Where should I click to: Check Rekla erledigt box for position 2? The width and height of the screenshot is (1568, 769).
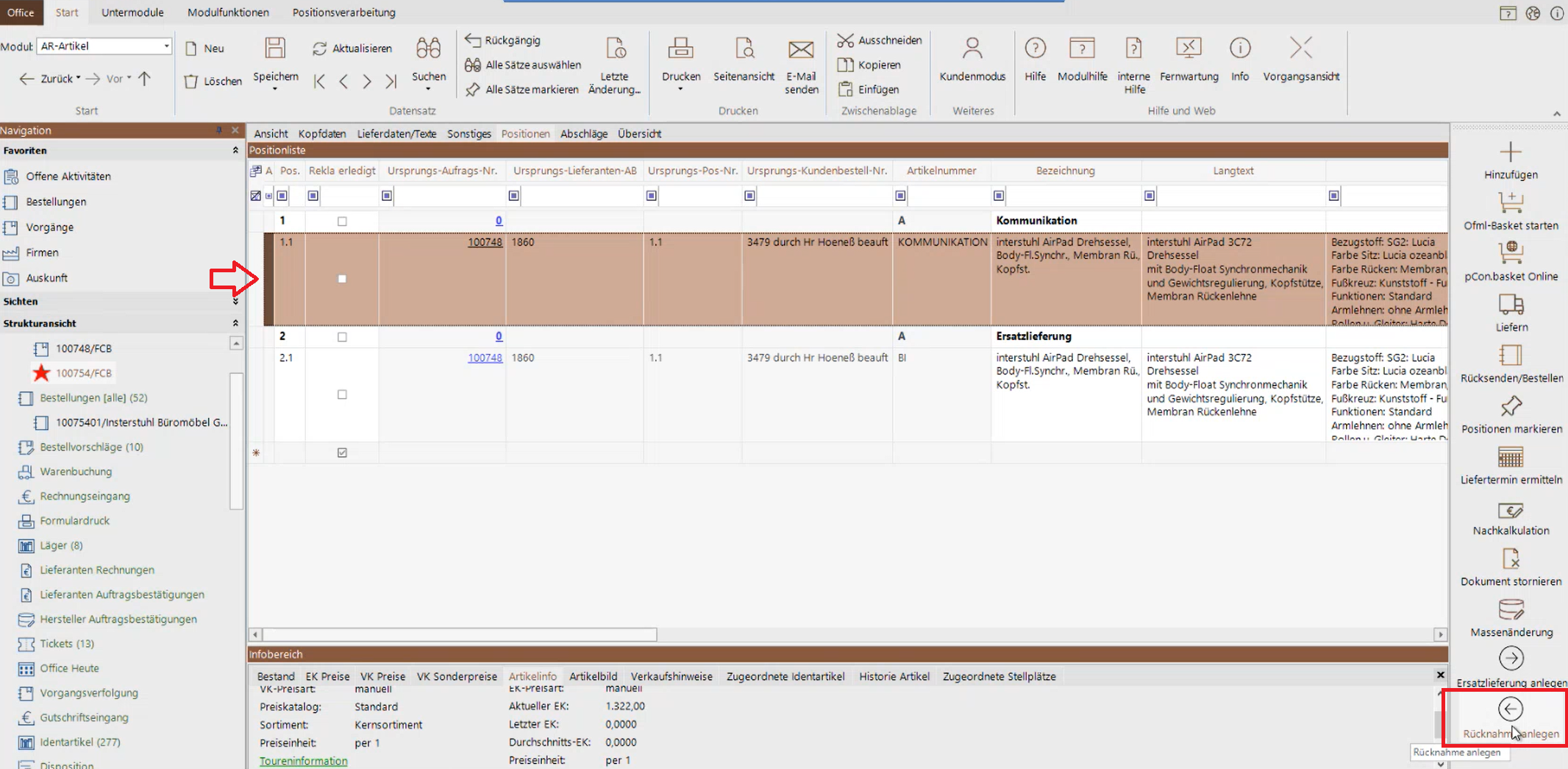(x=342, y=337)
